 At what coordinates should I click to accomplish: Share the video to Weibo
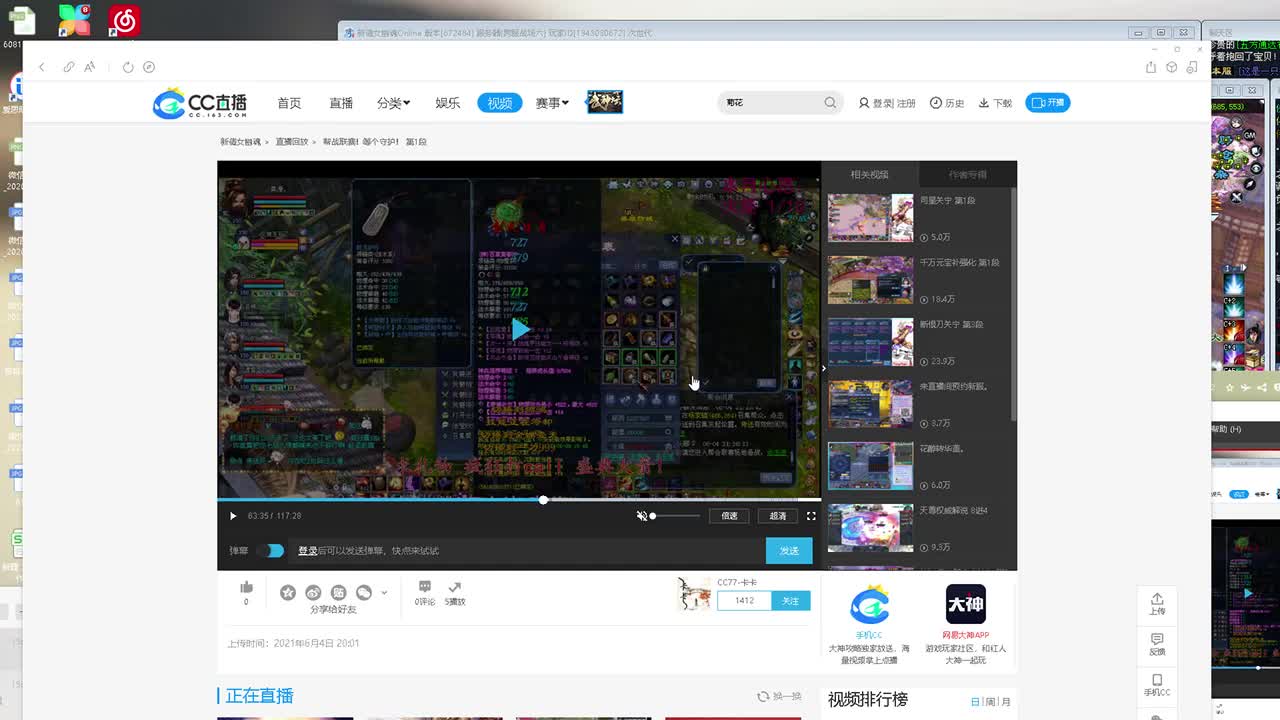click(x=313, y=593)
